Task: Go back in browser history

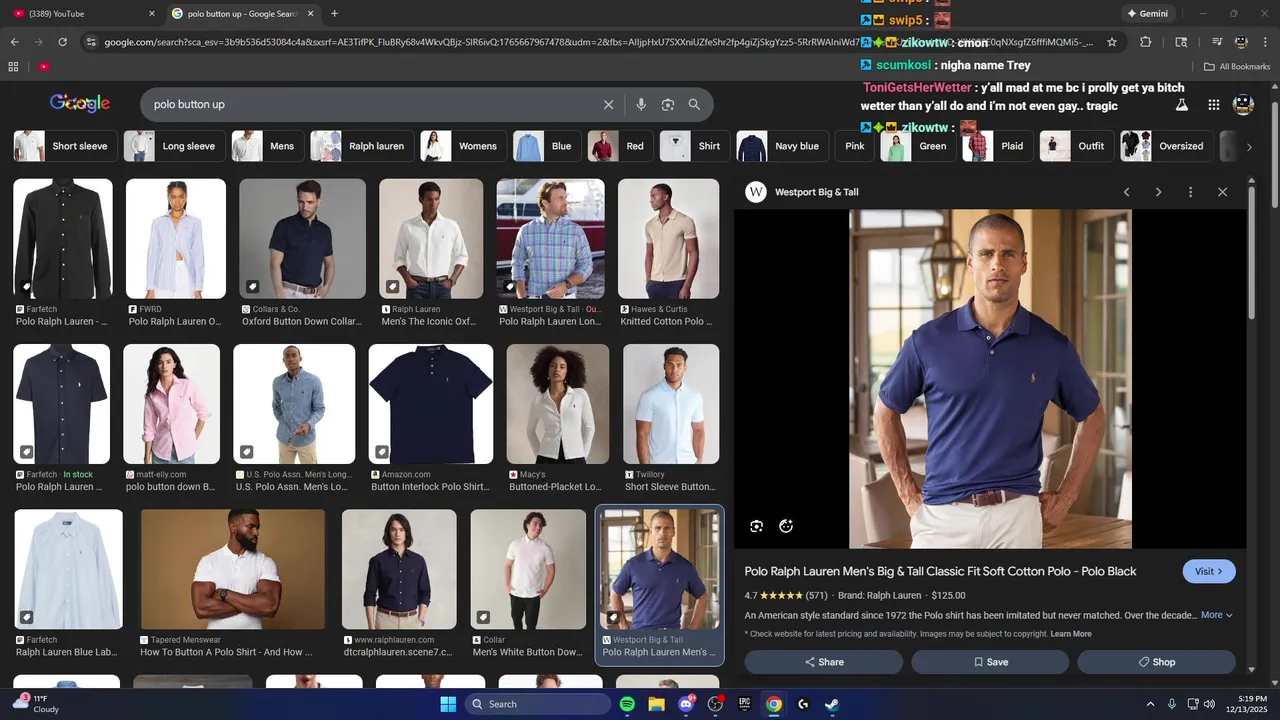Action: pos(15,42)
